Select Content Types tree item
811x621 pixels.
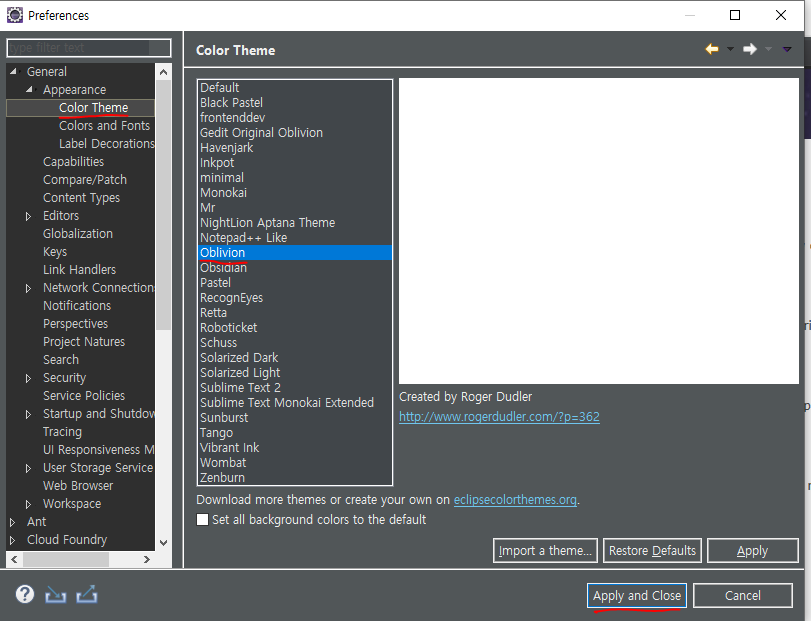[81, 198]
